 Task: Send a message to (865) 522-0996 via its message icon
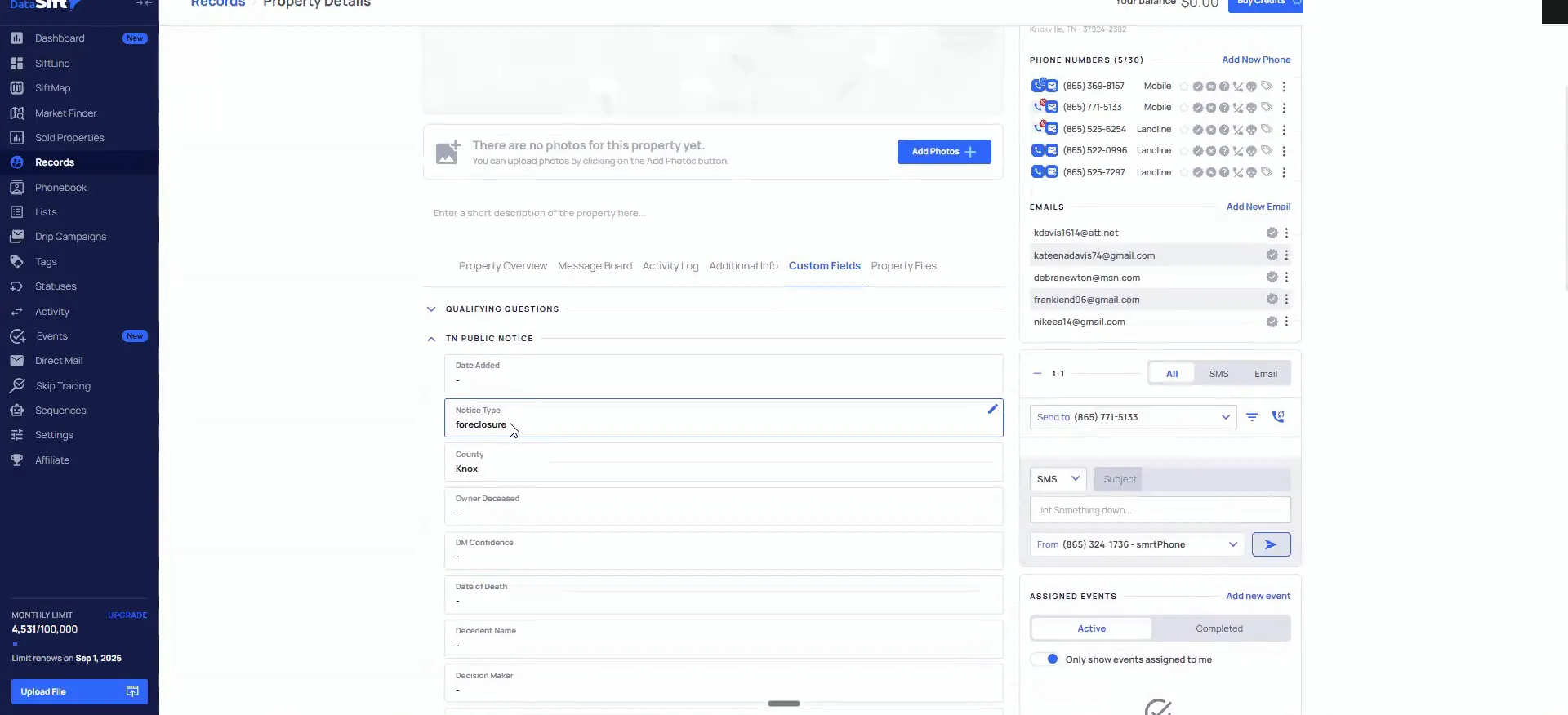click(x=1052, y=150)
